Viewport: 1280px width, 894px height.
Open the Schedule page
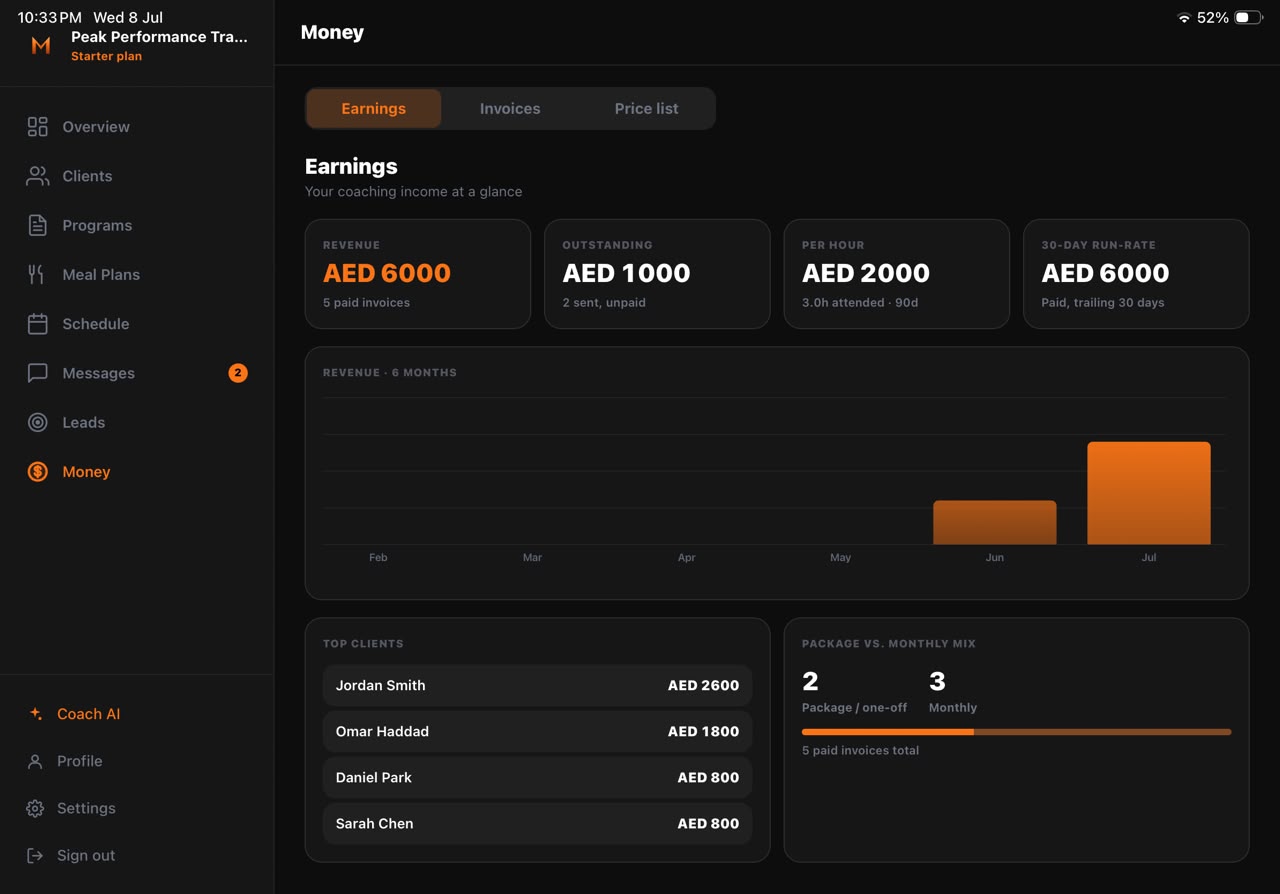tap(137, 324)
